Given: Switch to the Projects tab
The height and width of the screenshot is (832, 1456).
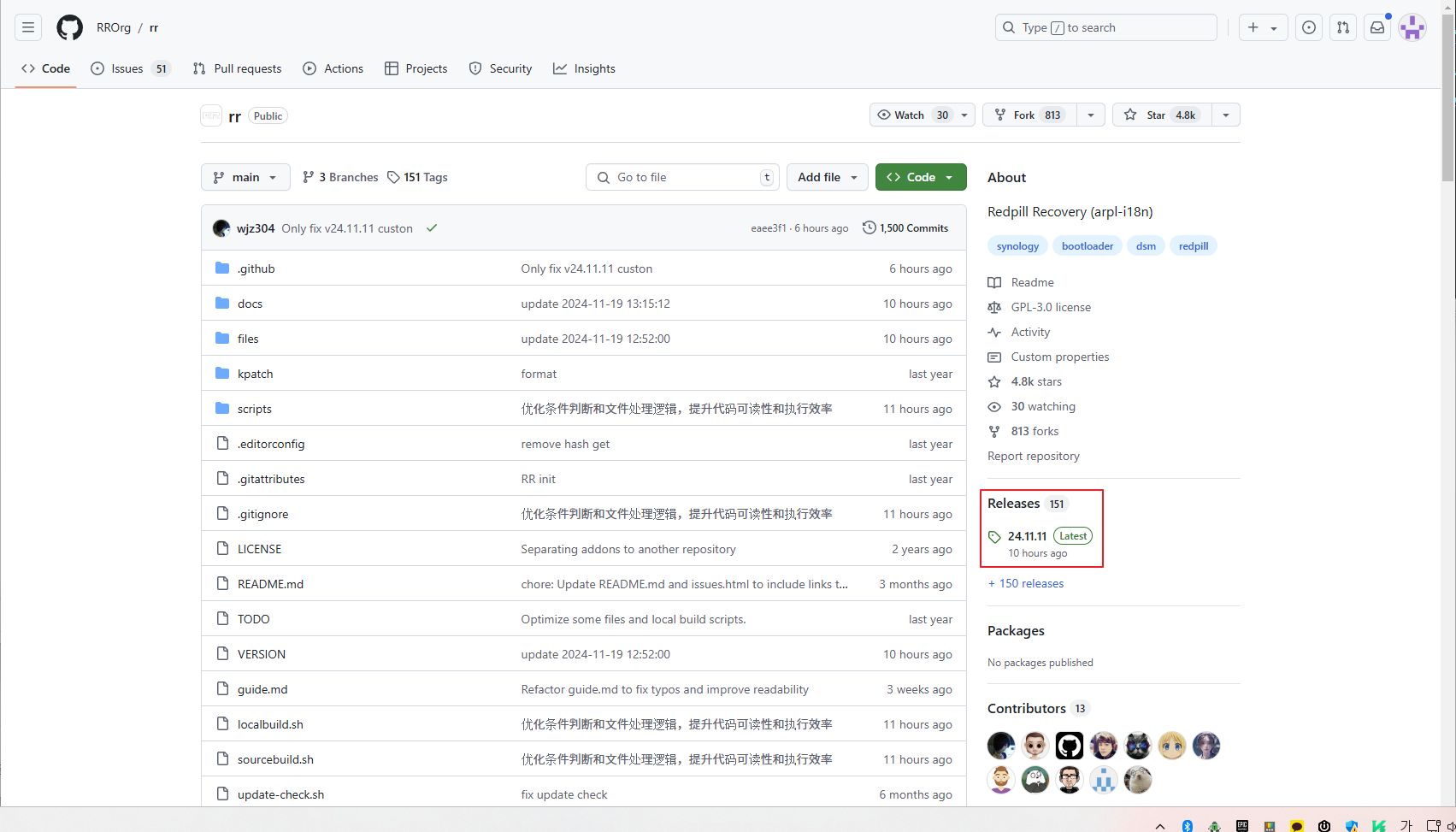Looking at the screenshot, I should (416, 68).
